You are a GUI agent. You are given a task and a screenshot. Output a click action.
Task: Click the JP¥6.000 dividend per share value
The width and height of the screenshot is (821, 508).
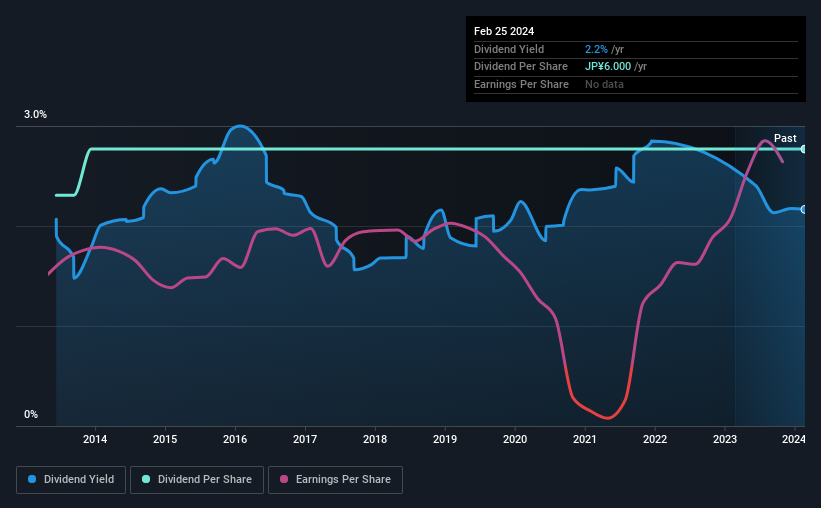click(608, 67)
